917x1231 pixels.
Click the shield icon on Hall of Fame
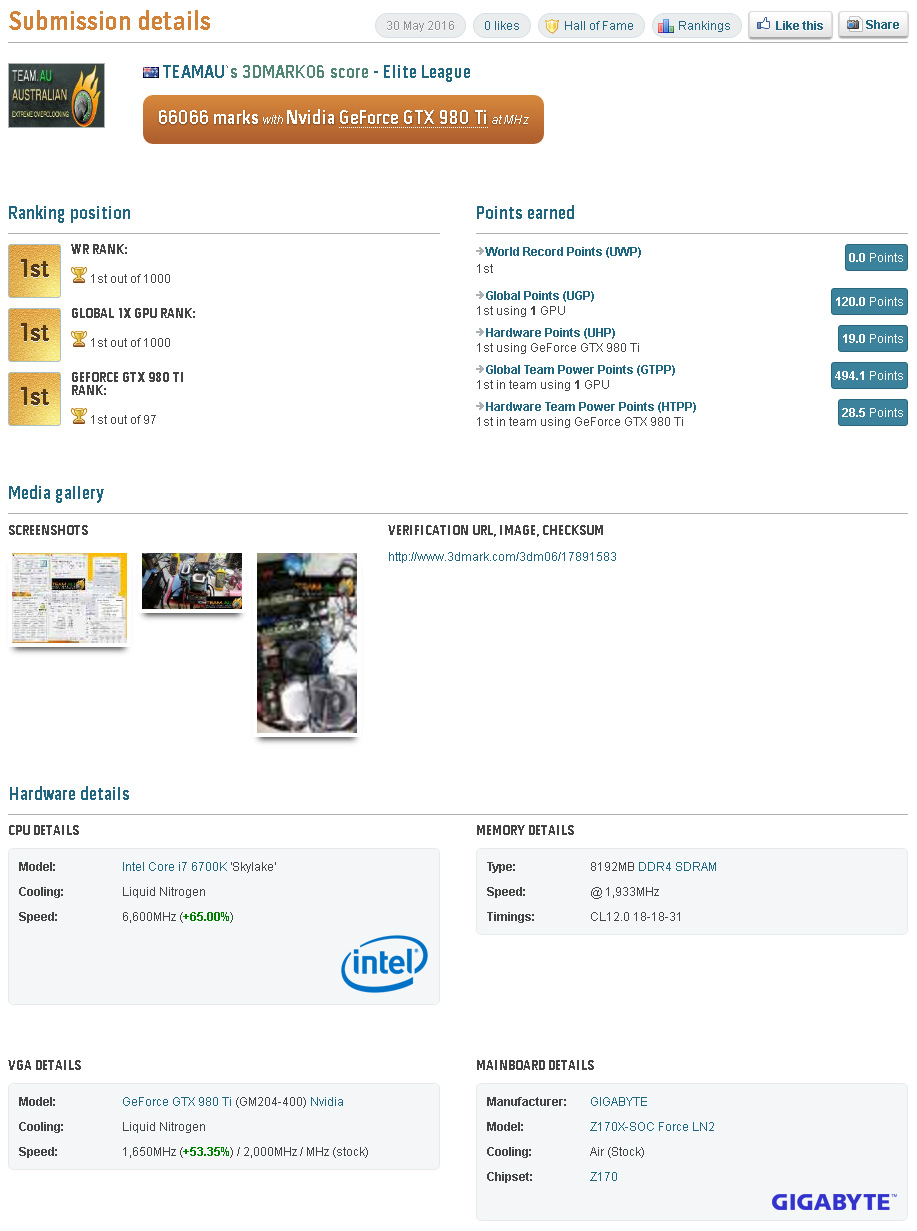pyautogui.click(x=551, y=26)
